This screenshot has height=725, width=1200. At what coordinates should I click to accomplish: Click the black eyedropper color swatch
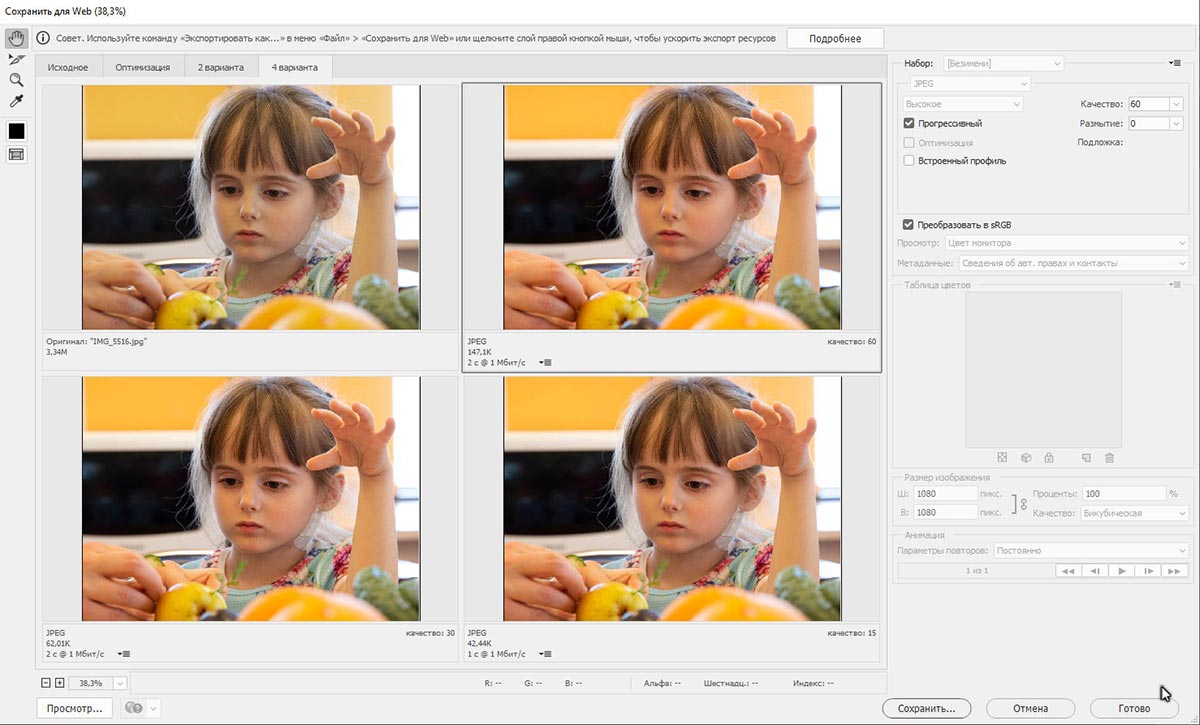16,131
